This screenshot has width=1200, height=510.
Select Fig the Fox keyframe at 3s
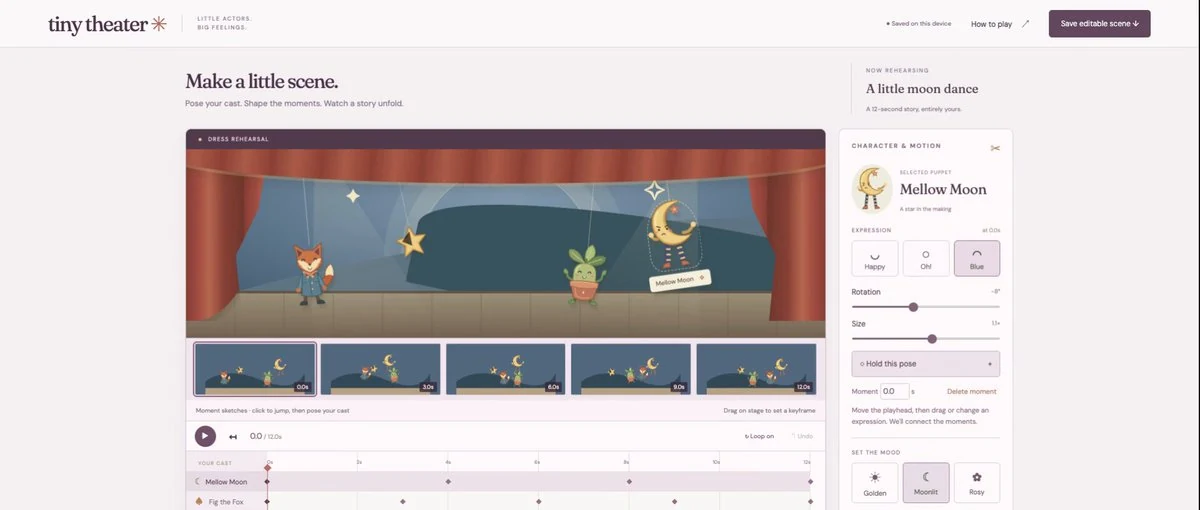coord(403,501)
